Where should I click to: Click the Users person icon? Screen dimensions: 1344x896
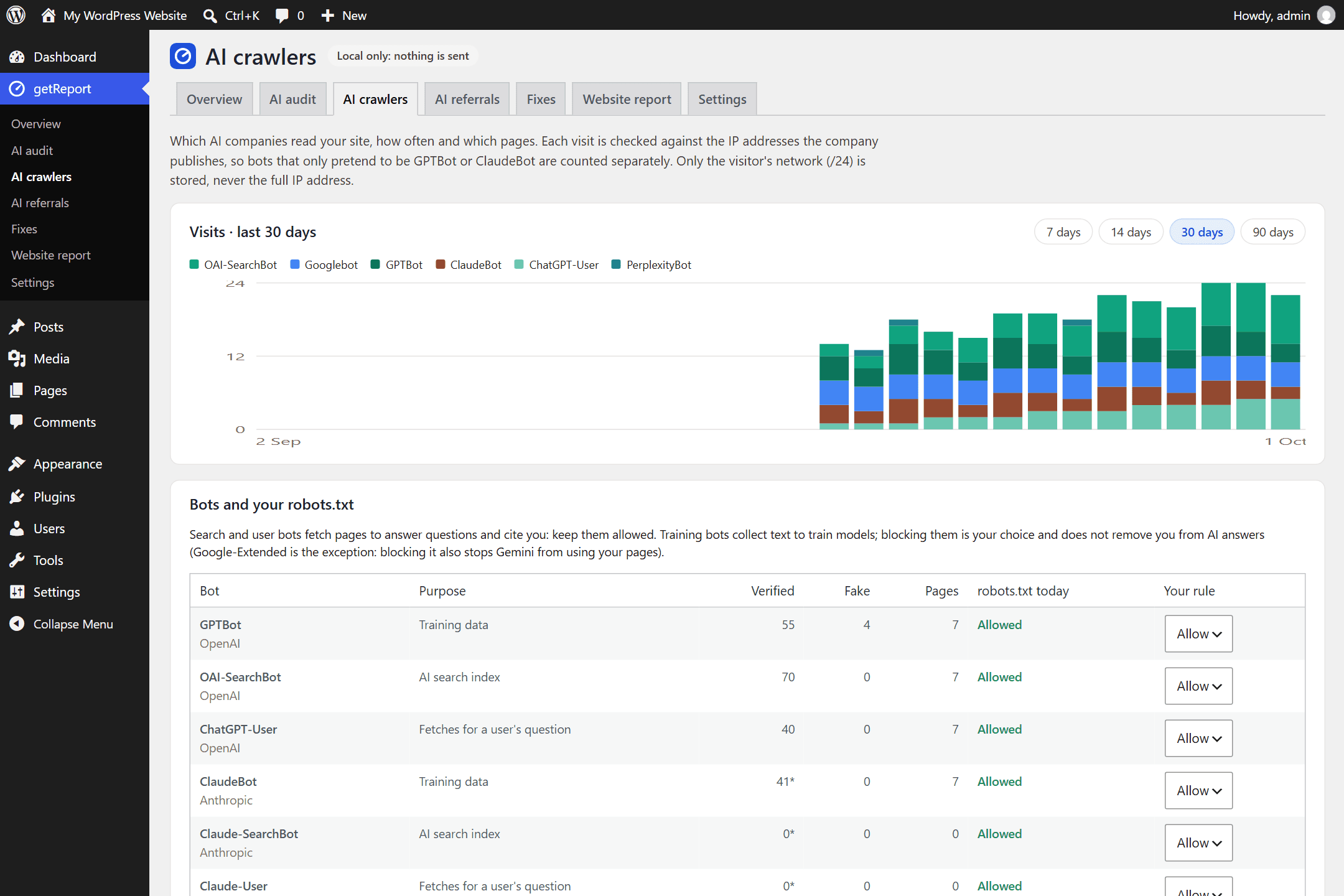click(17, 528)
